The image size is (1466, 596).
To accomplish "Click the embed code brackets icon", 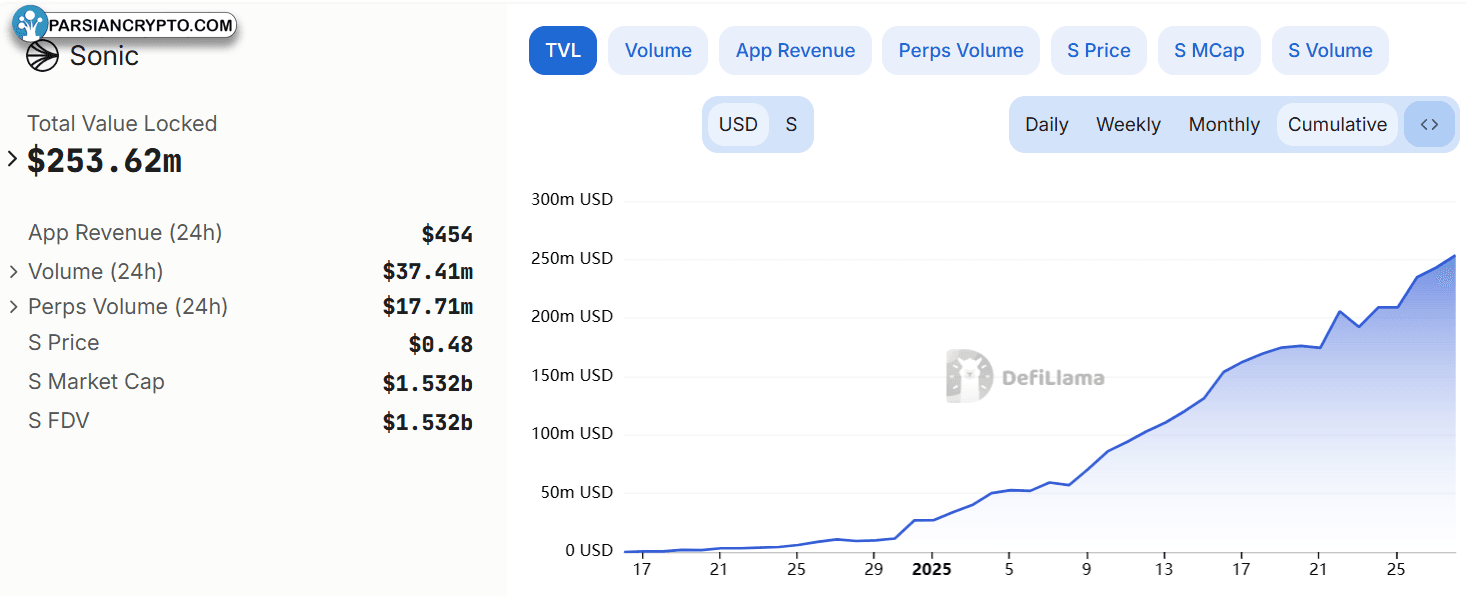I will (x=1429, y=125).
